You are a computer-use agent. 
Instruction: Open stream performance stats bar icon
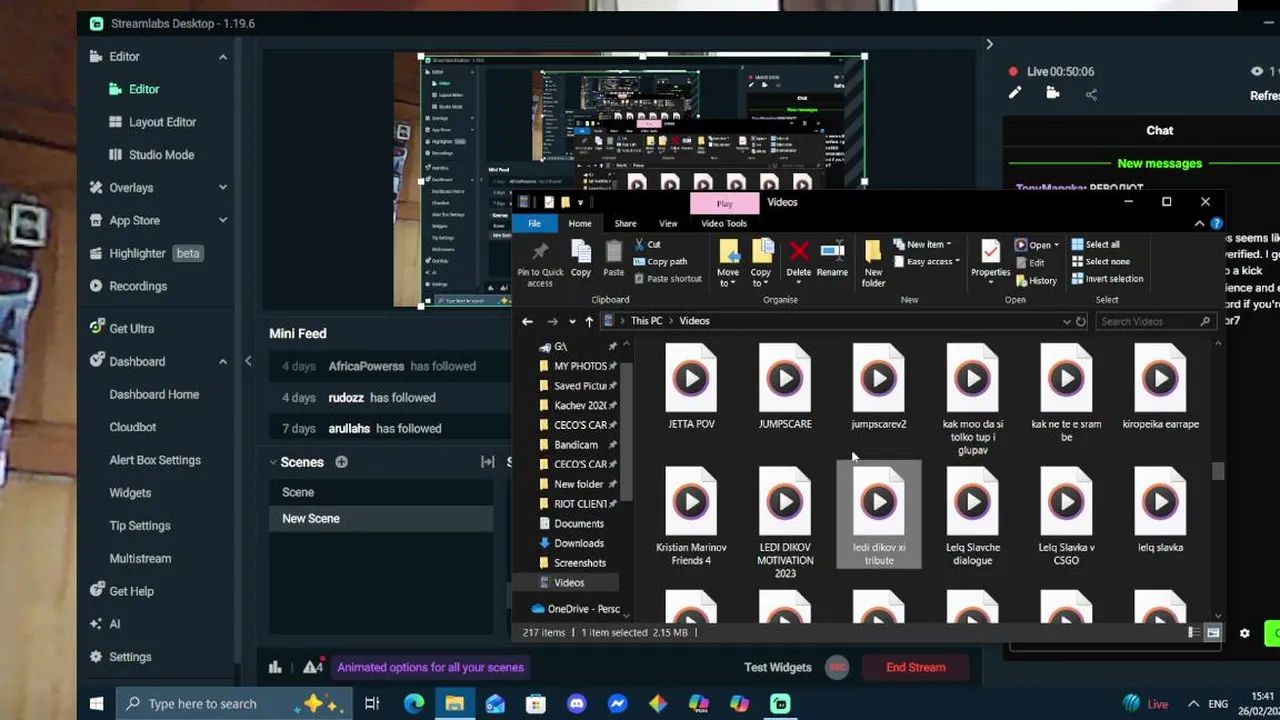pyautogui.click(x=275, y=667)
